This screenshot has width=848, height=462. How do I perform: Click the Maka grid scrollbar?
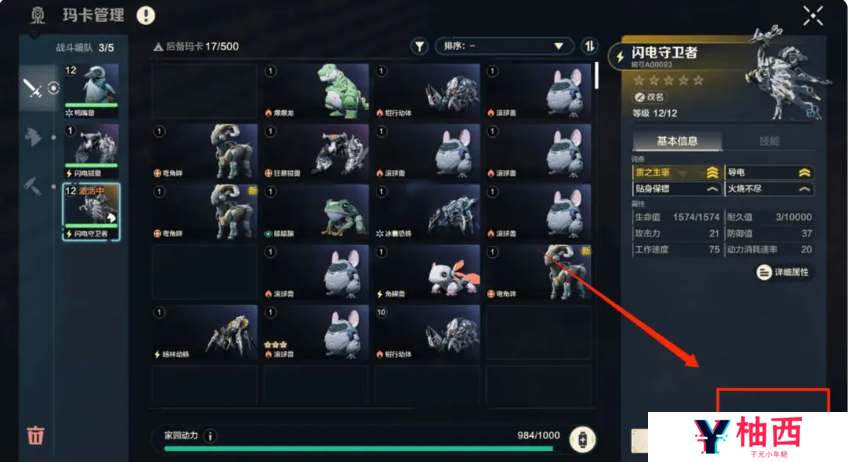[x=596, y=76]
